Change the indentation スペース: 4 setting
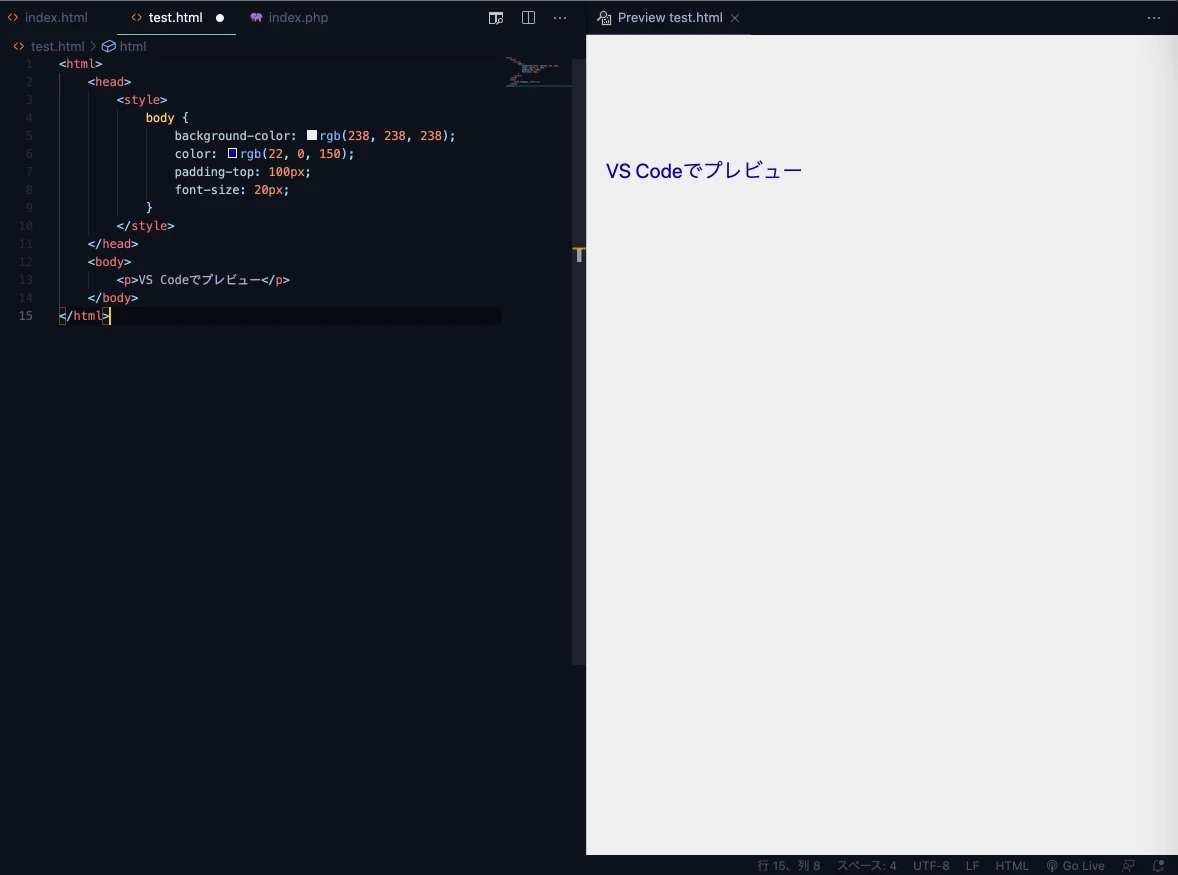Viewport: 1178px width, 875px height. (867, 865)
